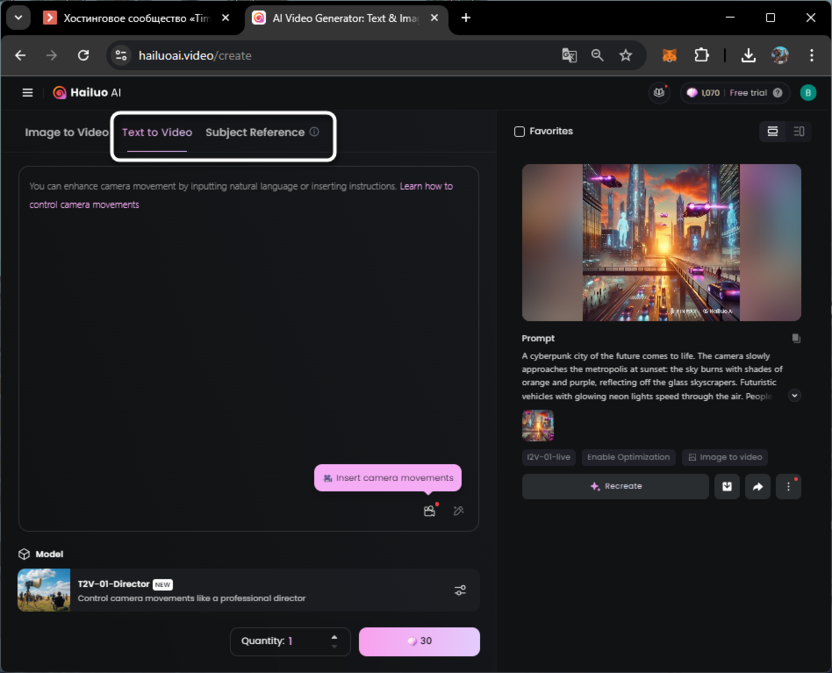832x673 pixels.
Task: Click the camera movement icon in prompt box
Action: tap(429, 511)
